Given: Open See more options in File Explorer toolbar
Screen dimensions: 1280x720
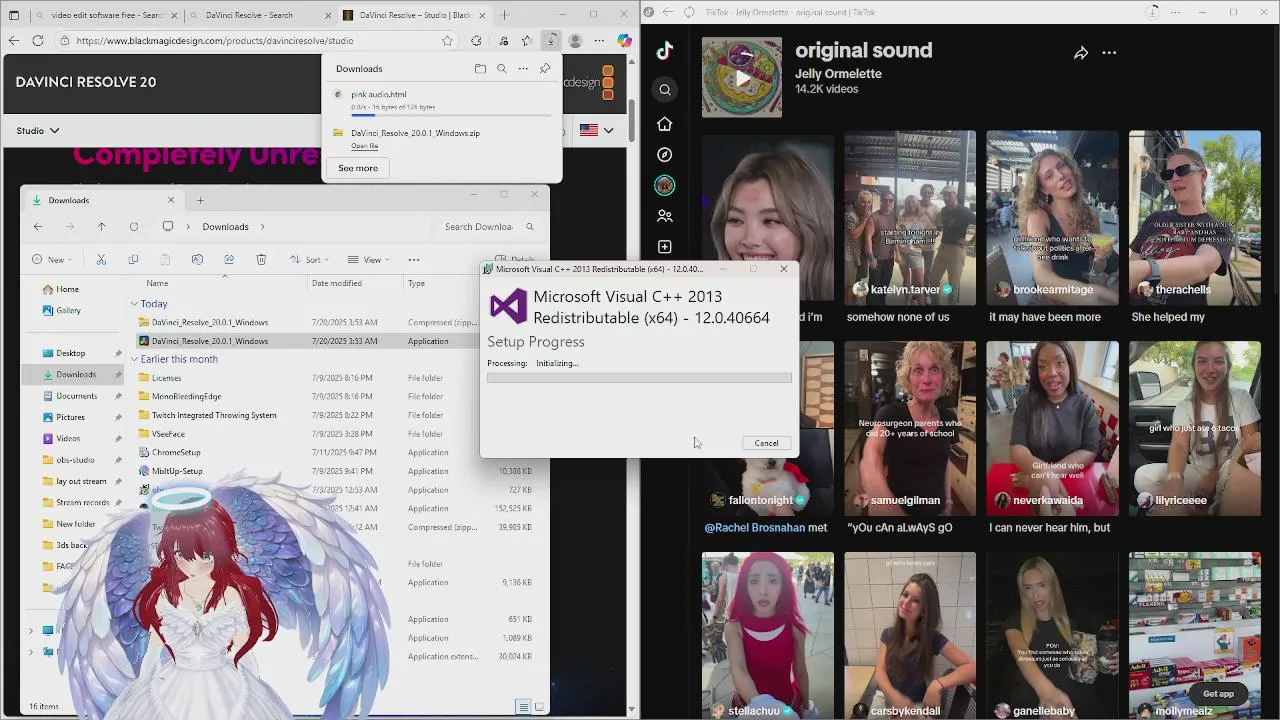Looking at the screenshot, I should (414, 260).
